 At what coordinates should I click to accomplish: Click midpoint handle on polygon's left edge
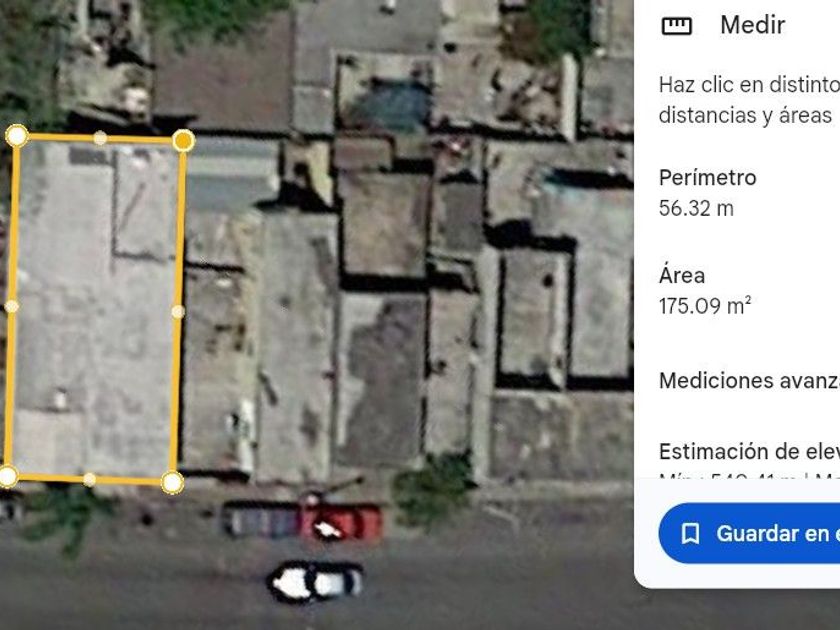tap(12, 306)
